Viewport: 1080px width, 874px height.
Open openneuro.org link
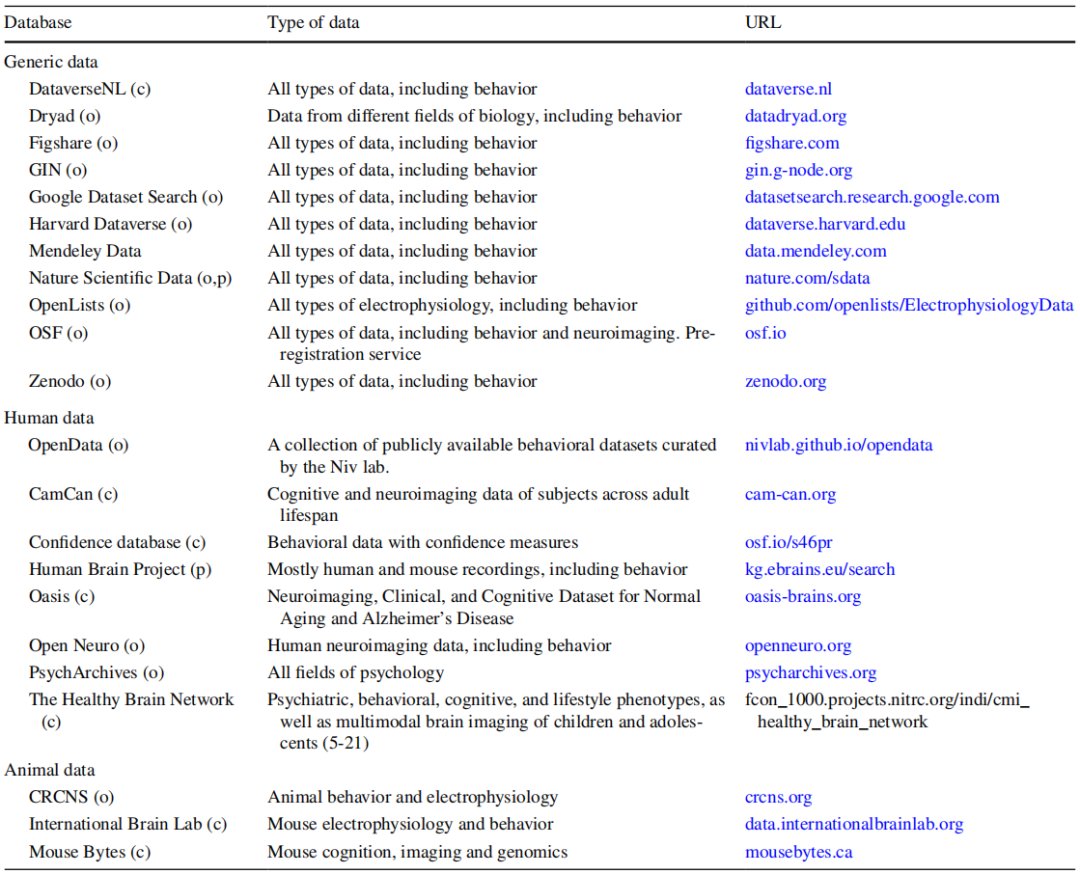(x=798, y=646)
